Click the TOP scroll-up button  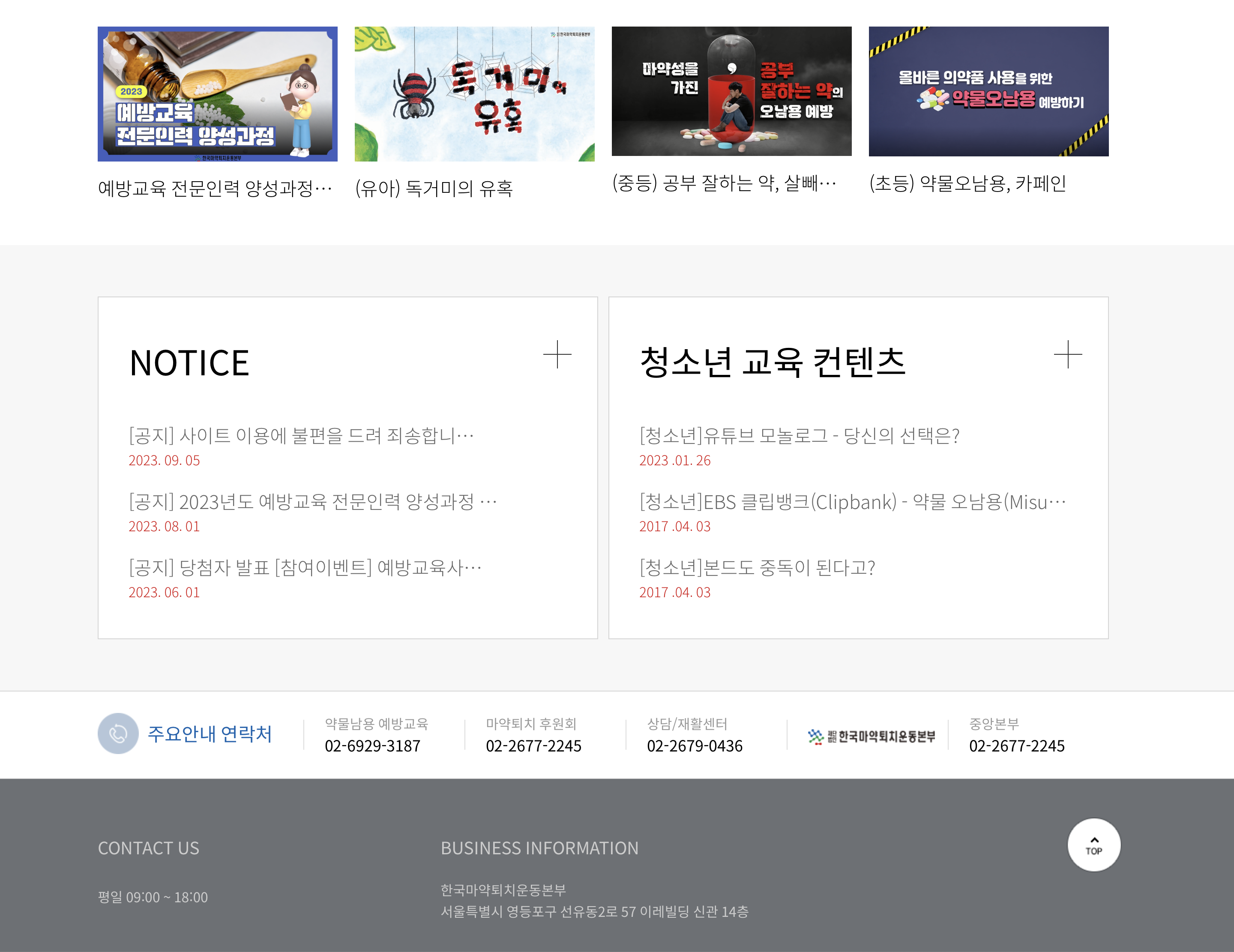(1093, 844)
